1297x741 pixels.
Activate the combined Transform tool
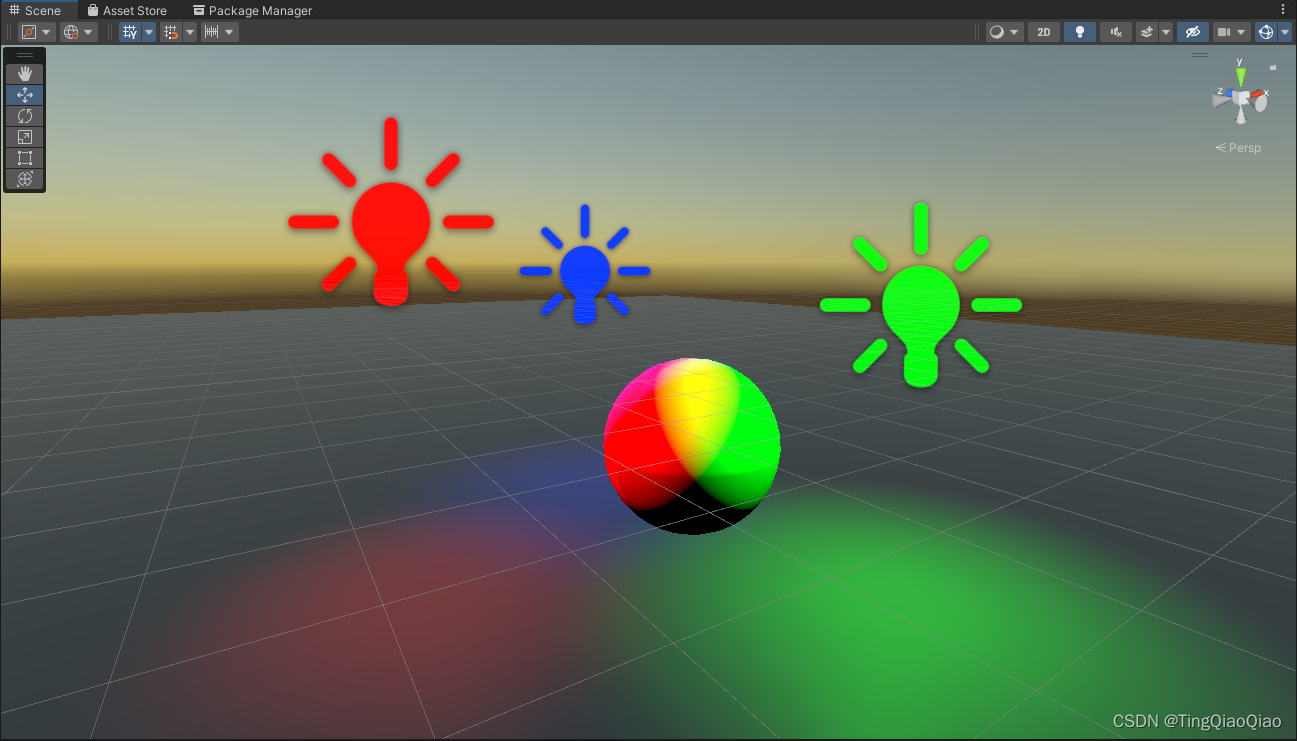[x=24, y=180]
